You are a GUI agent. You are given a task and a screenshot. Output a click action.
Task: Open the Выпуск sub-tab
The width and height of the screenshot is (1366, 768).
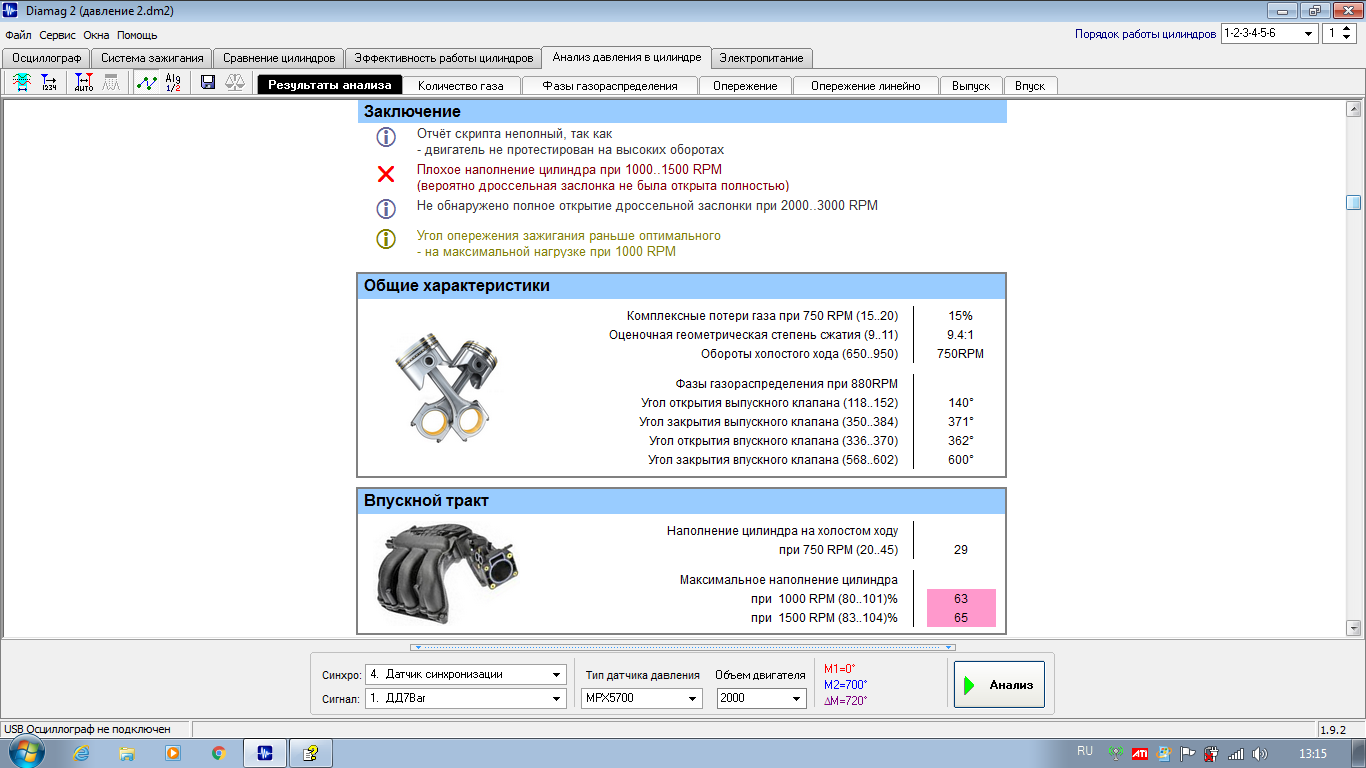pos(971,85)
